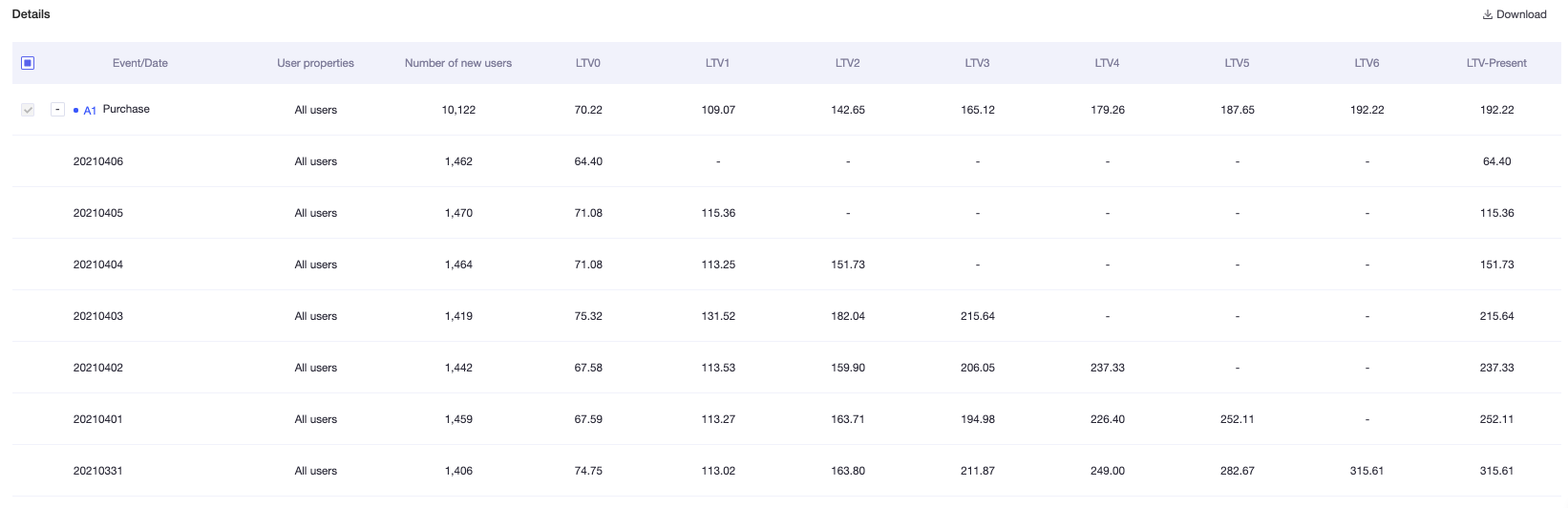This screenshot has height=508, width=1568.
Task: Select the 20210405 date row
Action: pyautogui.click(x=786, y=213)
